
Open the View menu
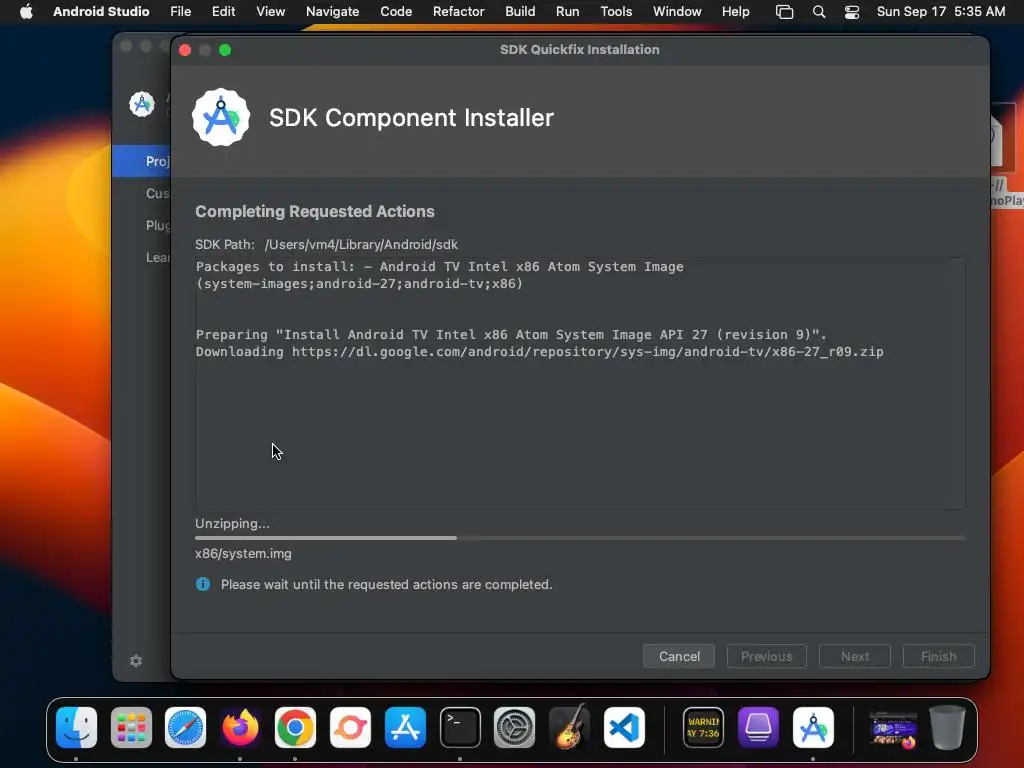point(270,12)
